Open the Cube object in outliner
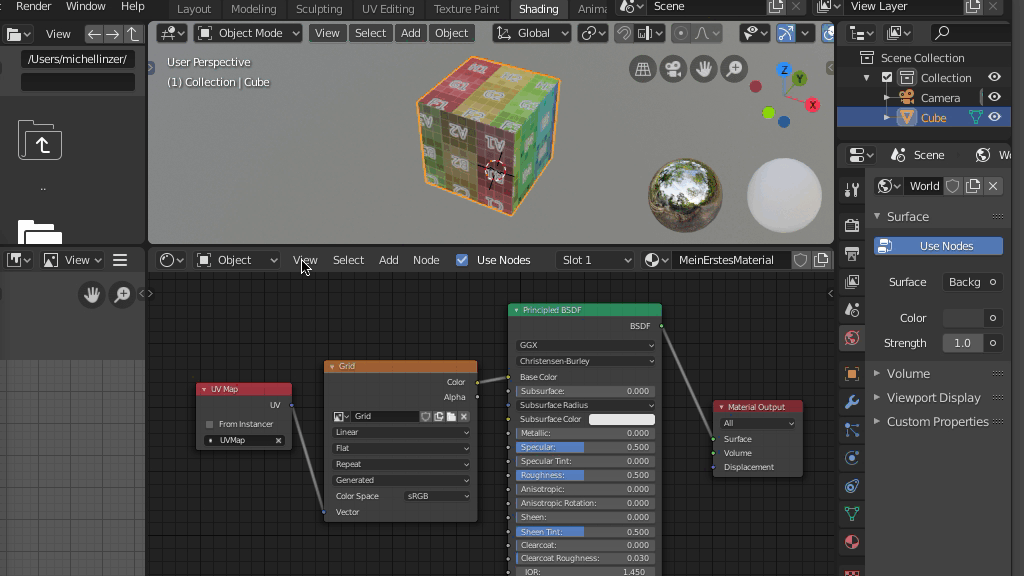1024x576 pixels. (933, 117)
